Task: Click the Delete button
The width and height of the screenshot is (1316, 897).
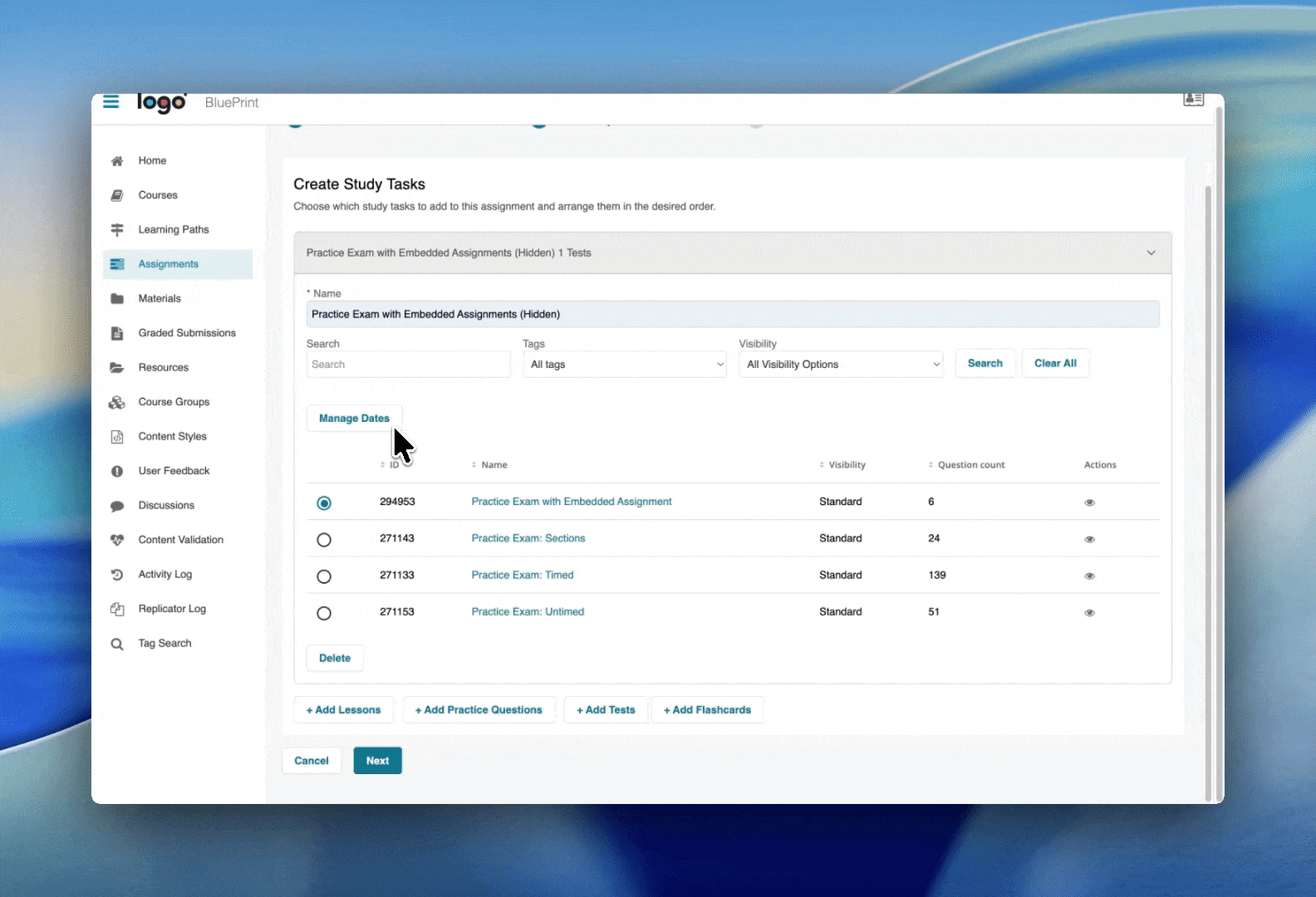Action: coord(335,658)
